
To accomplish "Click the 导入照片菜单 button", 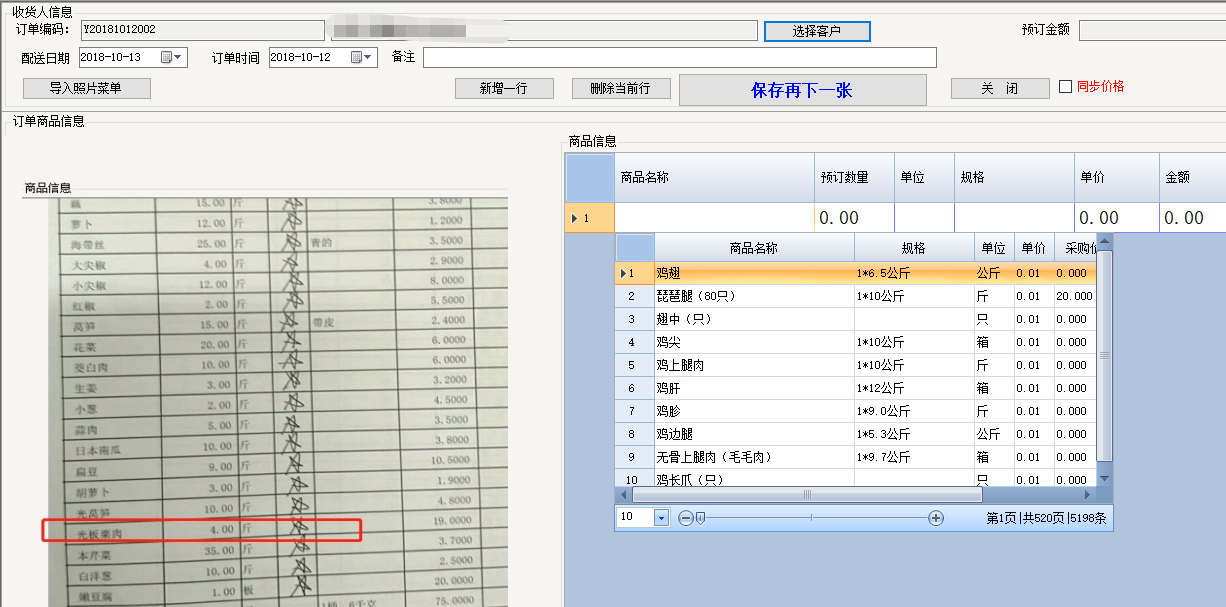I will 86,88.
